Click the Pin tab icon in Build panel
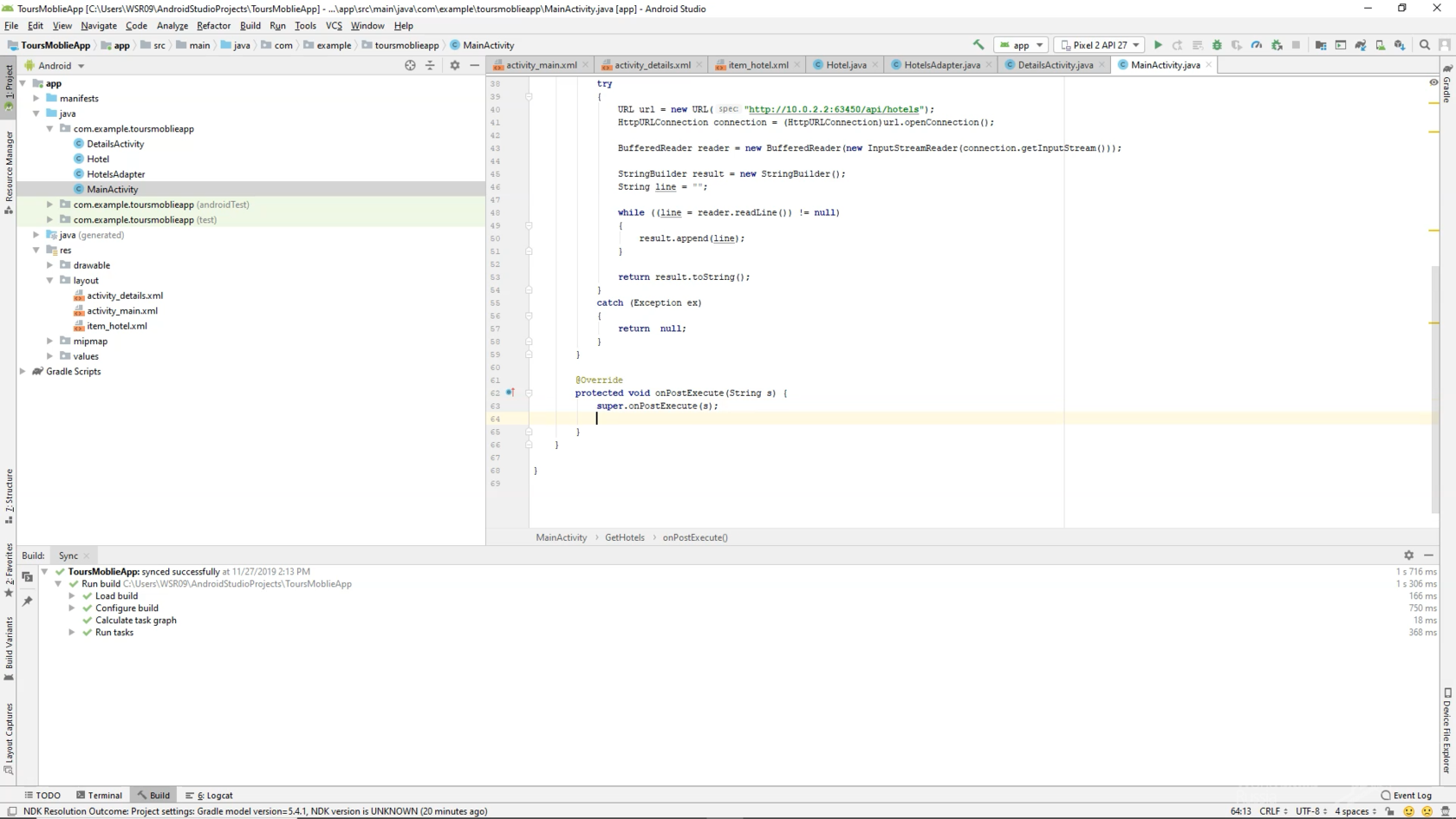The height and width of the screenshot is (819, 1456). coord(27,601)
